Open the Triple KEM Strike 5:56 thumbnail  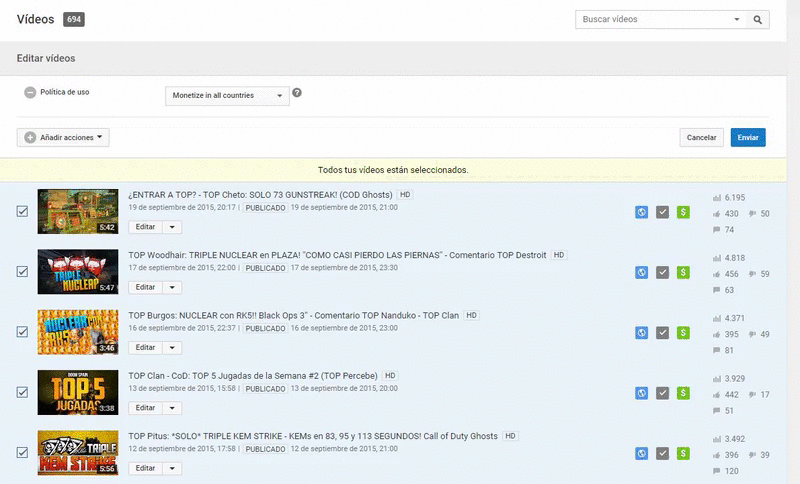point(78,453)
